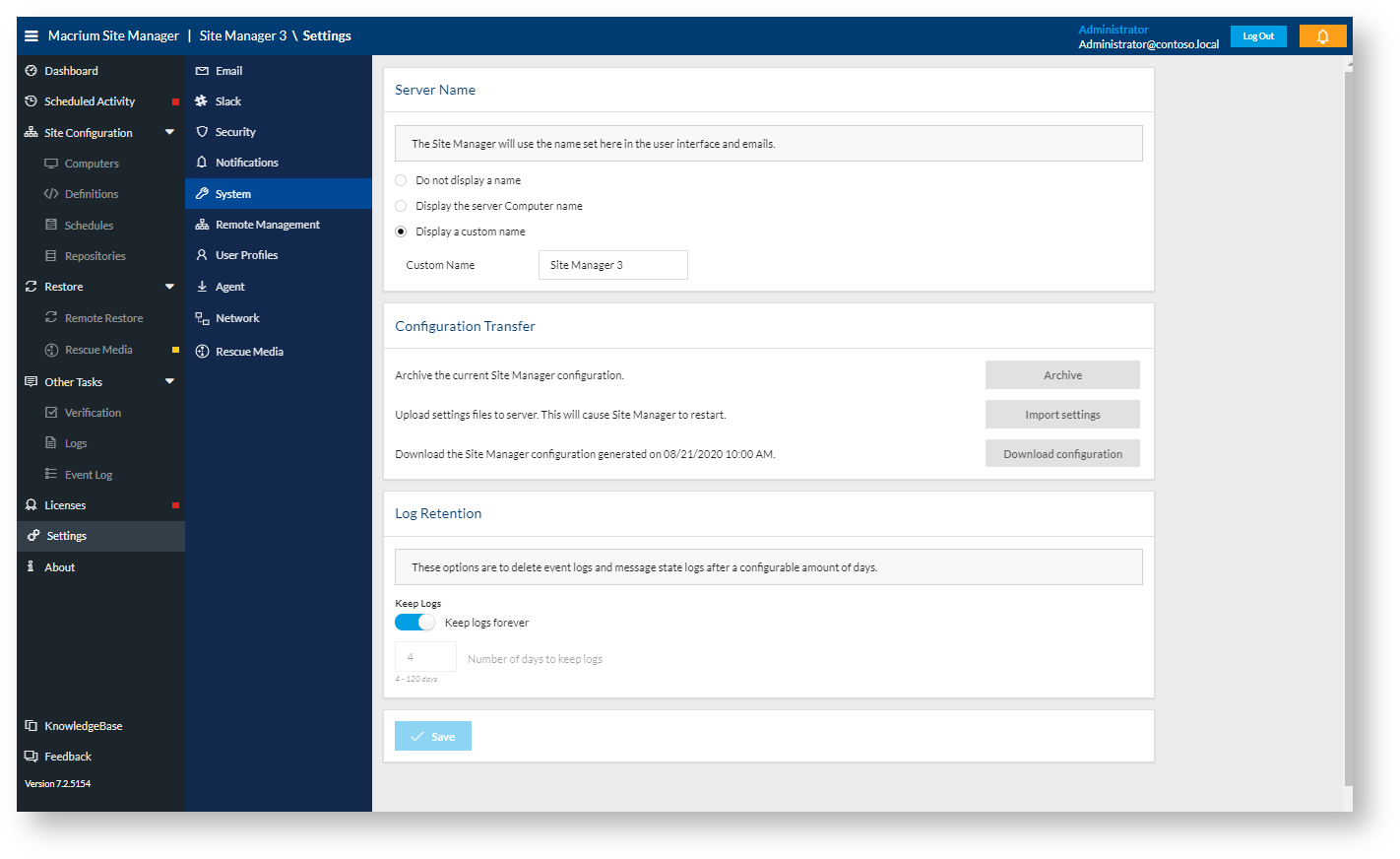Open Remote Management settings
The image size is (1400, 859).
[x=279, y=225]
